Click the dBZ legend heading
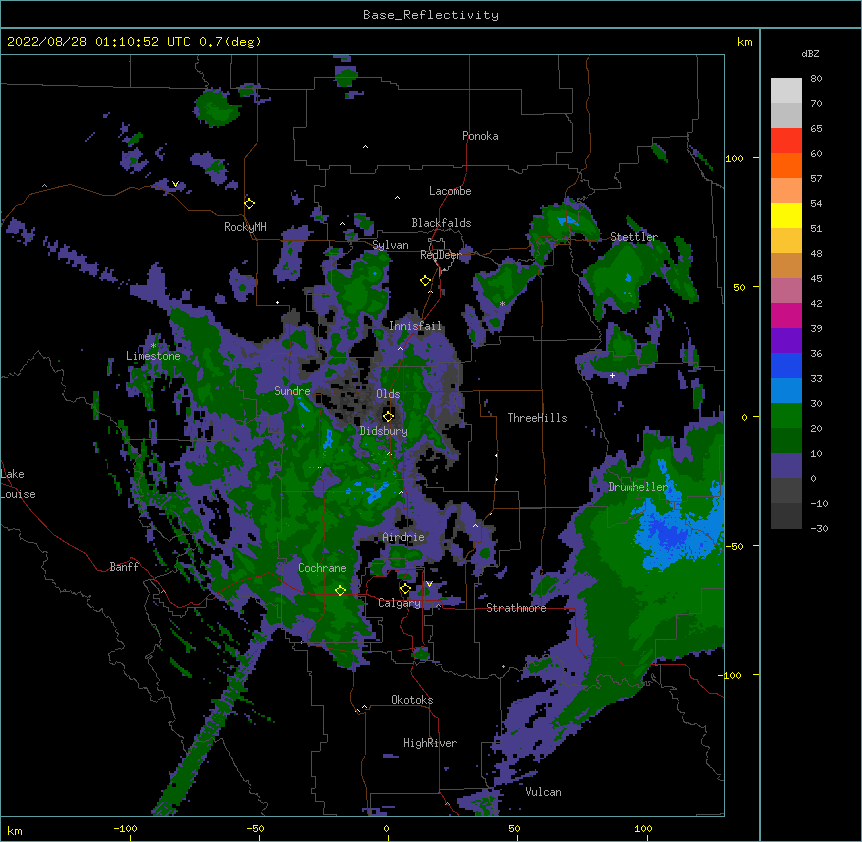Screen dimensions: 862x842 click(810, 54)
